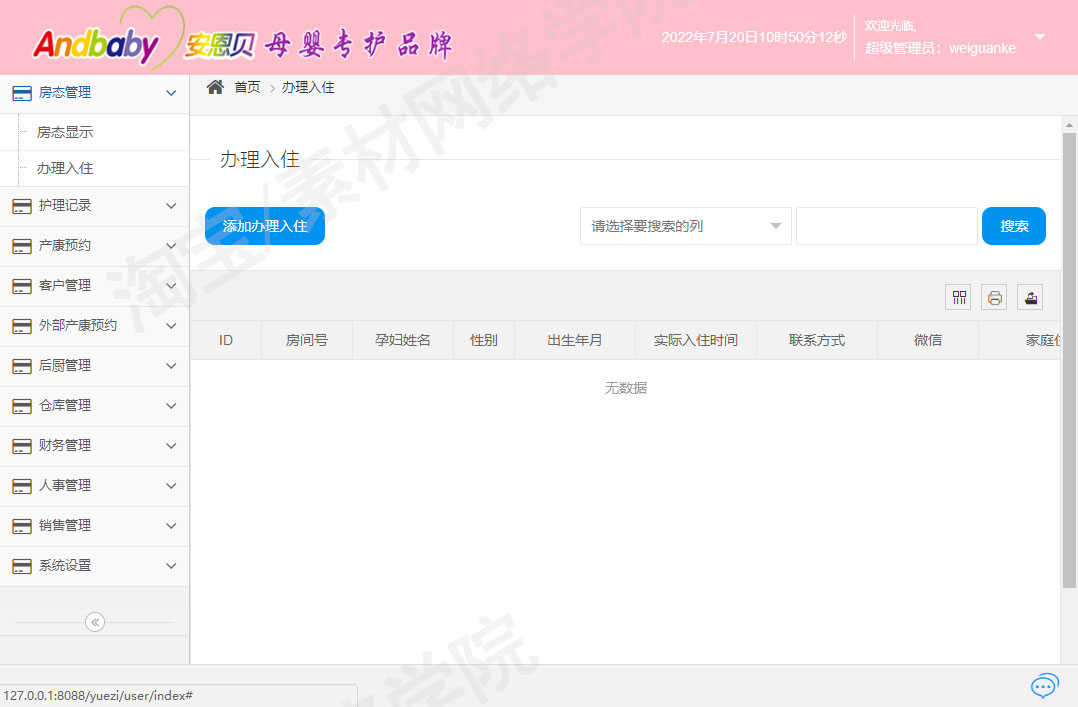
Task: Open column filter grid icon
Action: [x=958, y=297]
